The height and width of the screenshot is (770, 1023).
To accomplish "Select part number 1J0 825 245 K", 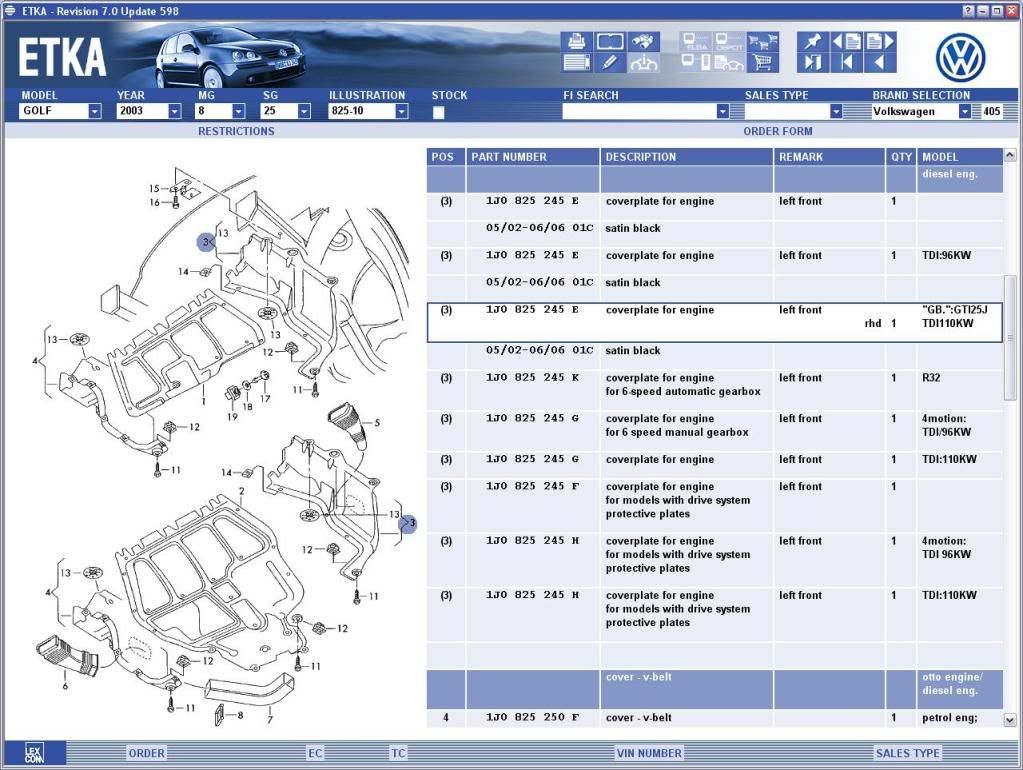I will pos(532,377).
